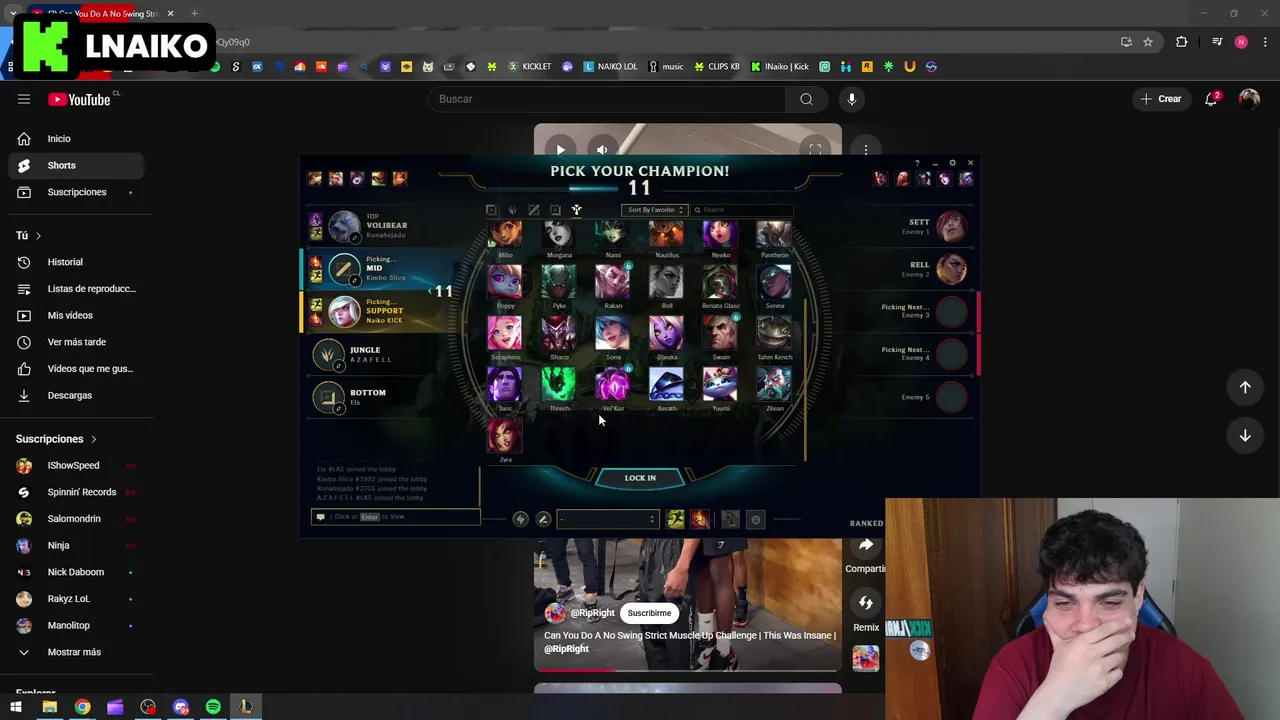Edit the rune page pencil icon
Image resolution: width=1280 pixels, height=720 pixels.
tap(543, 519)
